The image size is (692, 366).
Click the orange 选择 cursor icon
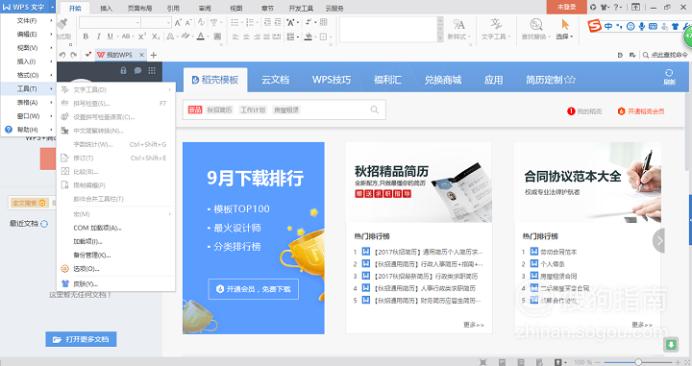(x=564, y=25)
